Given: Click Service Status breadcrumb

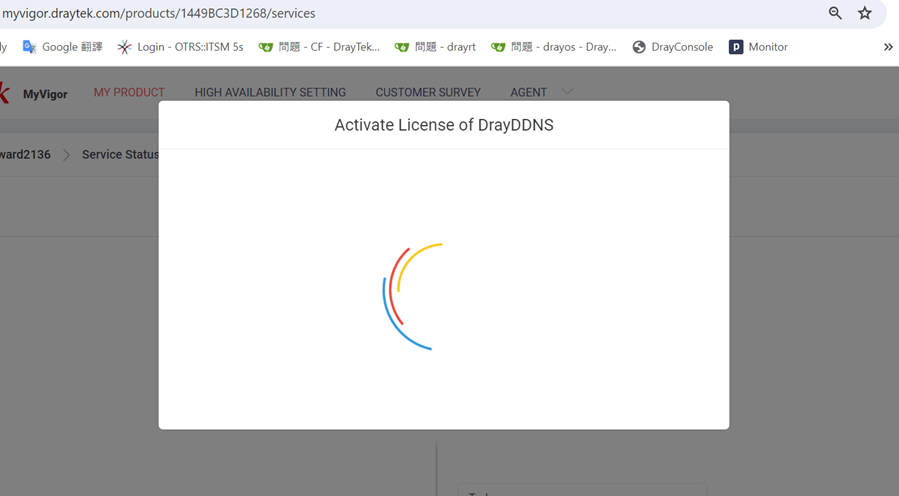Looking at the screenshot, I should (120, 154).
